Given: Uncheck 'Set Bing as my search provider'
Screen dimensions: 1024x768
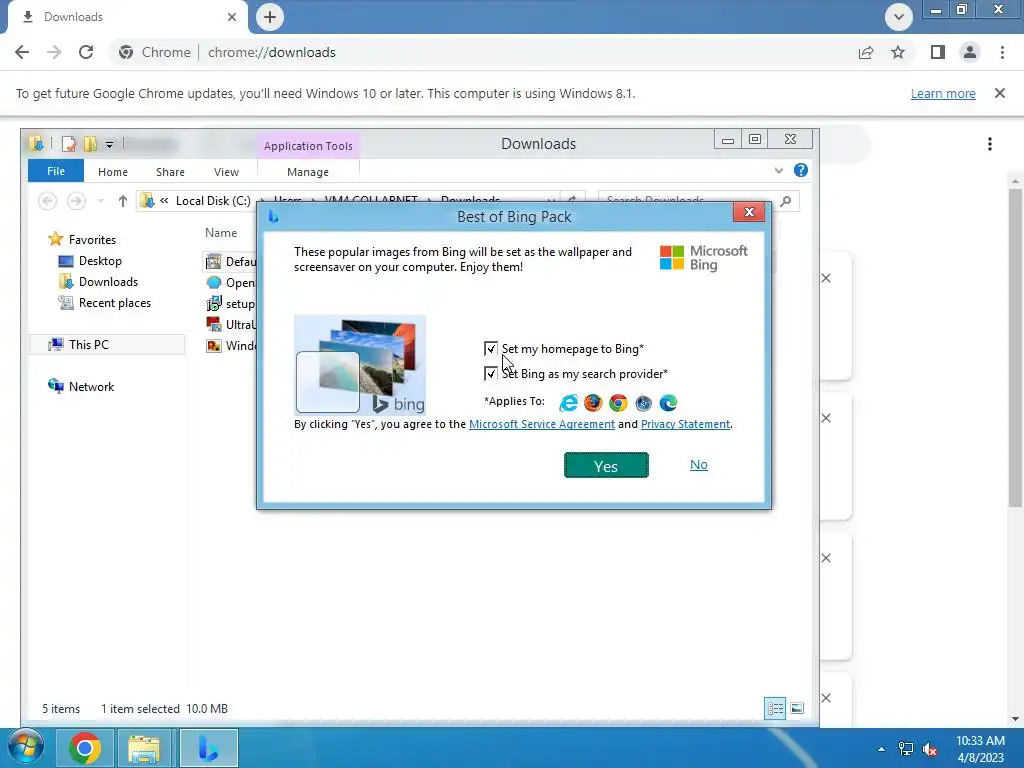Looking at the screenshot, I should 490,374.
